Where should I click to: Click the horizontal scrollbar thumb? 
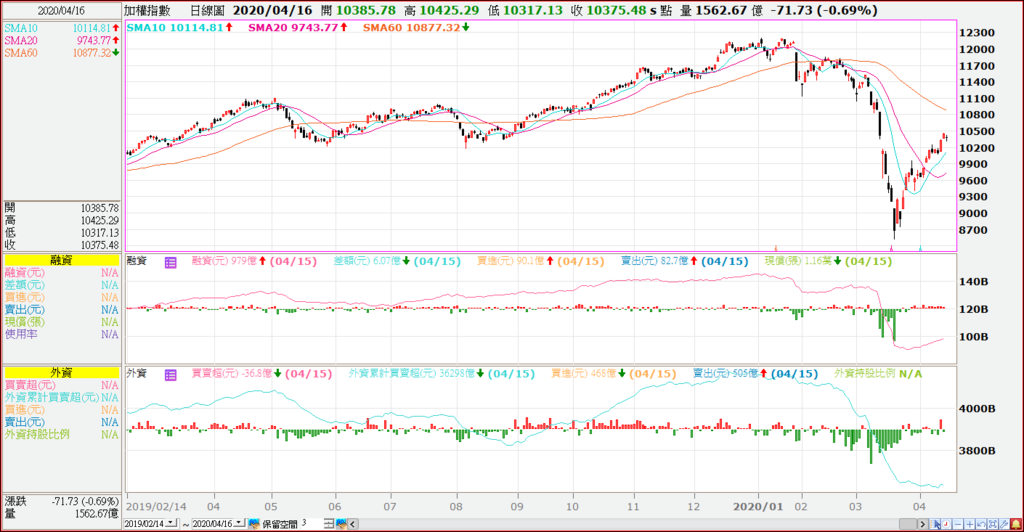click(908, 524)
